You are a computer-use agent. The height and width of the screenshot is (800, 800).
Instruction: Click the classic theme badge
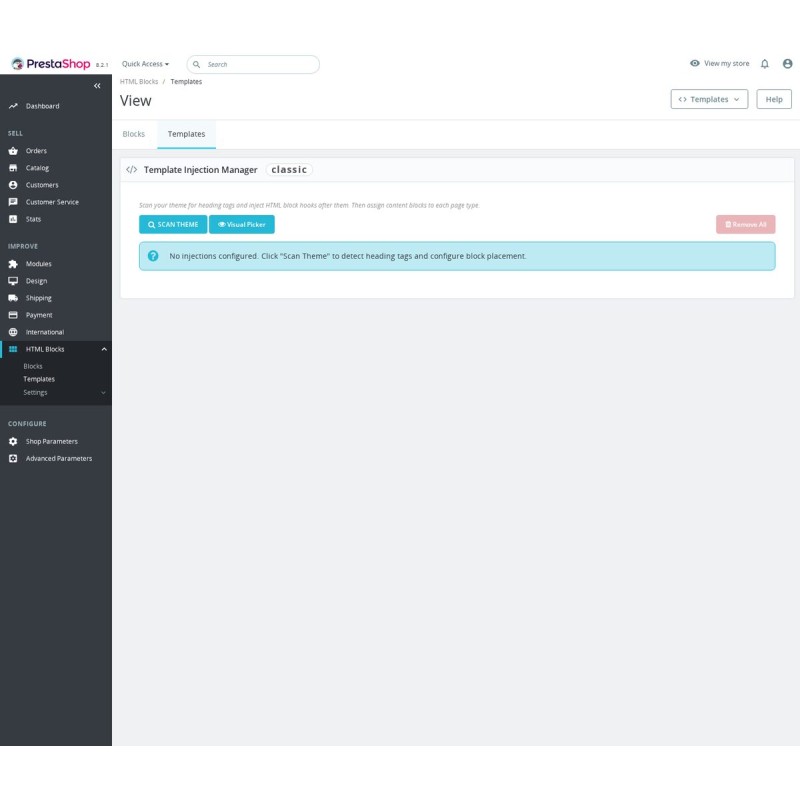coord(289,170)
